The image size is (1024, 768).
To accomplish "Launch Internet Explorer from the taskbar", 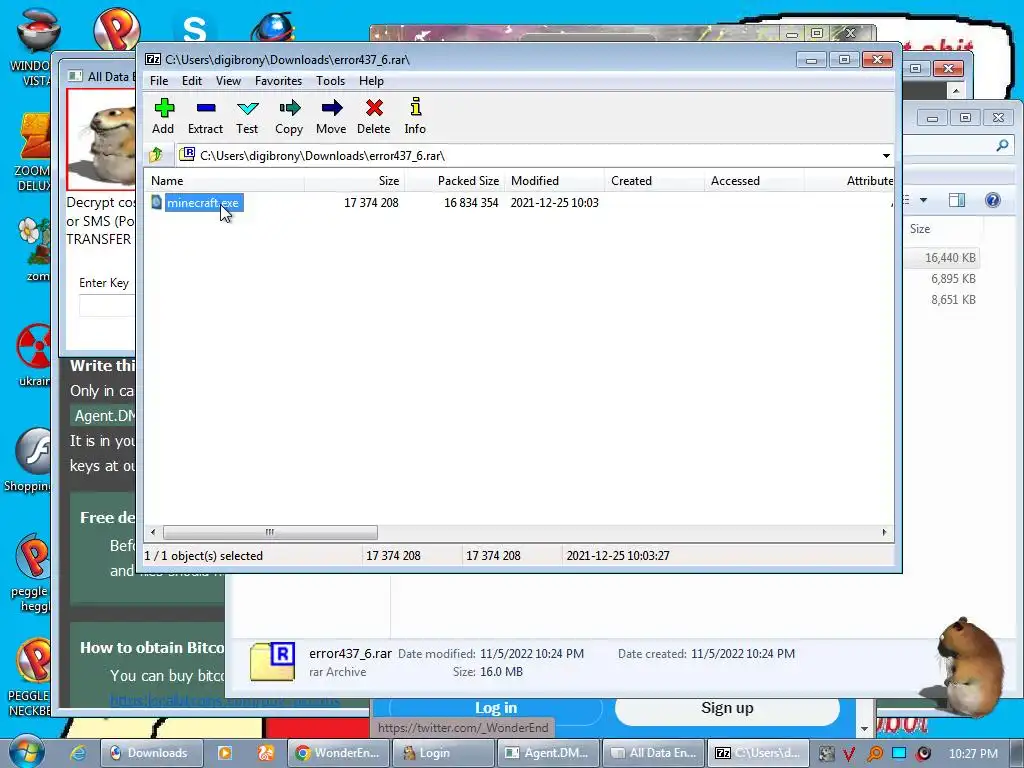I will pyautogui.click(x=78, y=753).
